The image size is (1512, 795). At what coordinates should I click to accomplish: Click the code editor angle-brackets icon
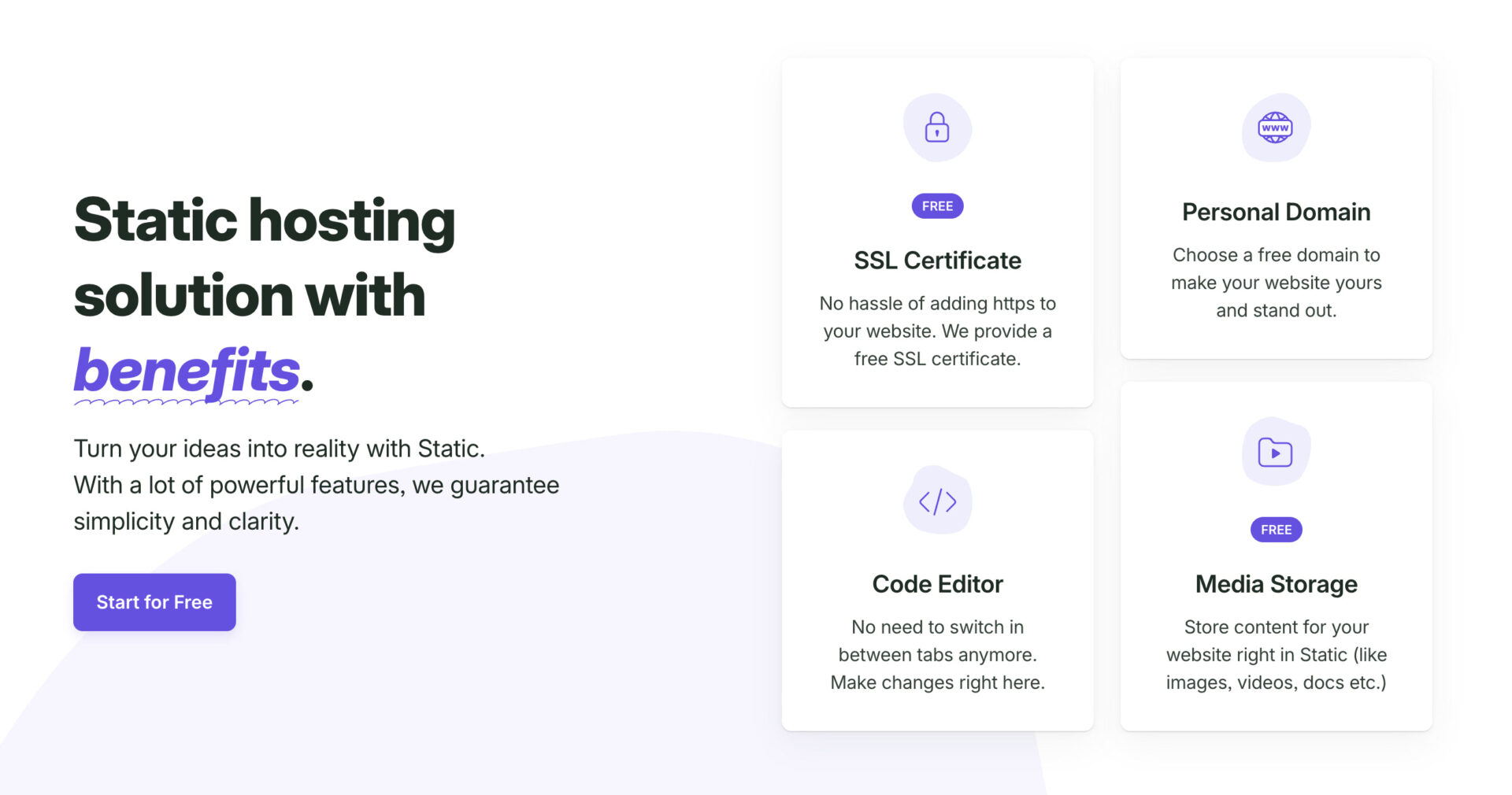tap(937, 501)
